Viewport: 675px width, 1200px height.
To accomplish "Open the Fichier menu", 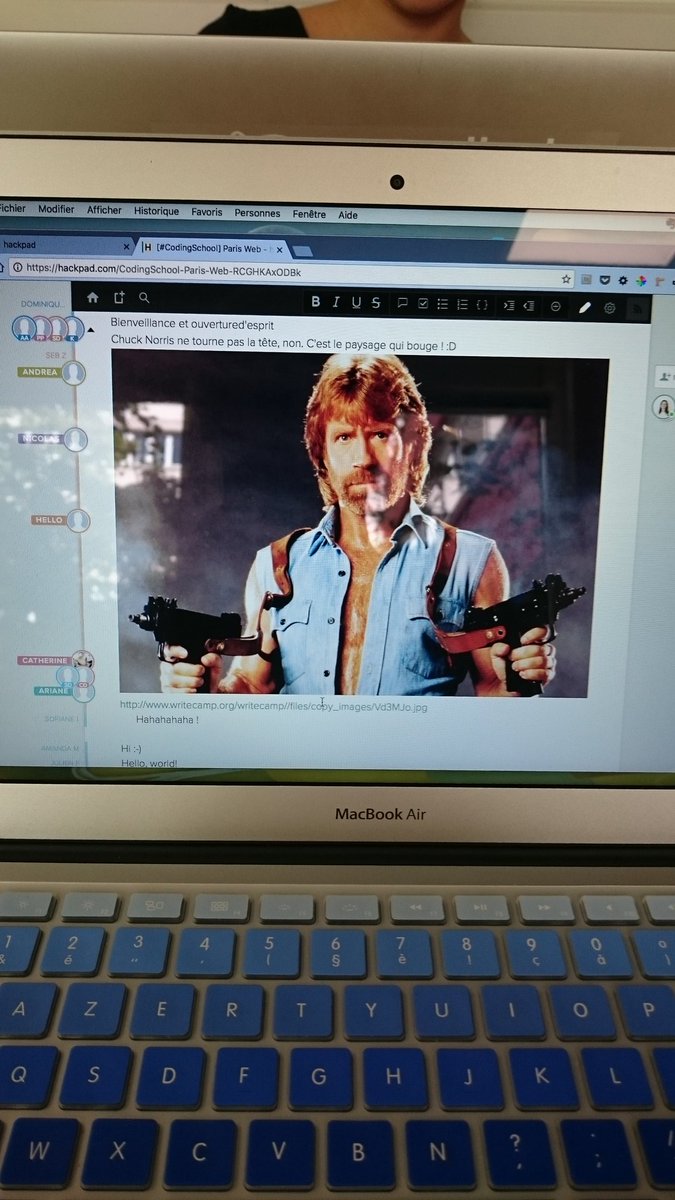I will [x=12, y=208].
